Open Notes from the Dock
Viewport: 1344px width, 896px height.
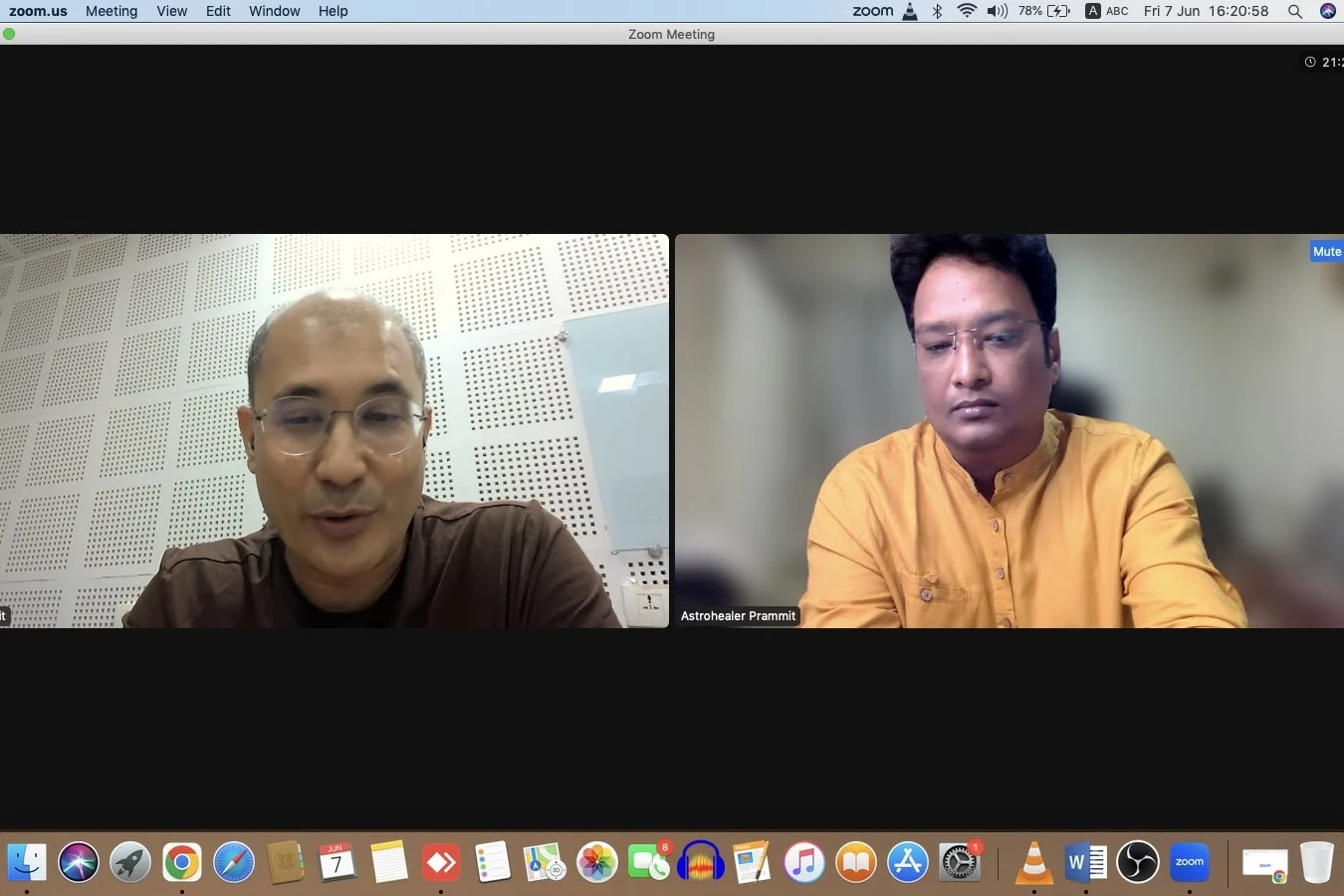point(389,862)
